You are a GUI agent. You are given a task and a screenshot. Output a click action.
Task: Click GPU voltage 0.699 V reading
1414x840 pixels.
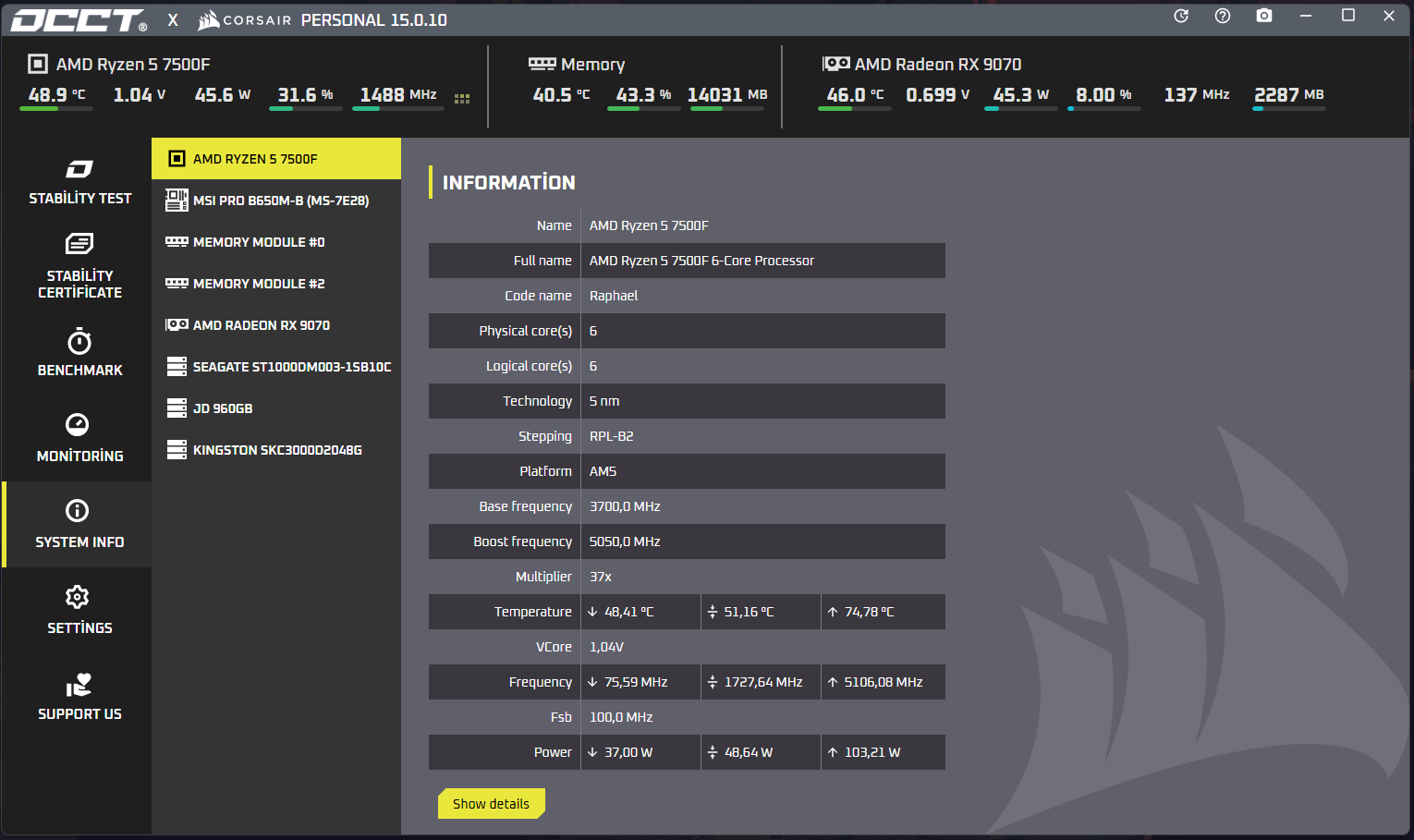[938, 95]
